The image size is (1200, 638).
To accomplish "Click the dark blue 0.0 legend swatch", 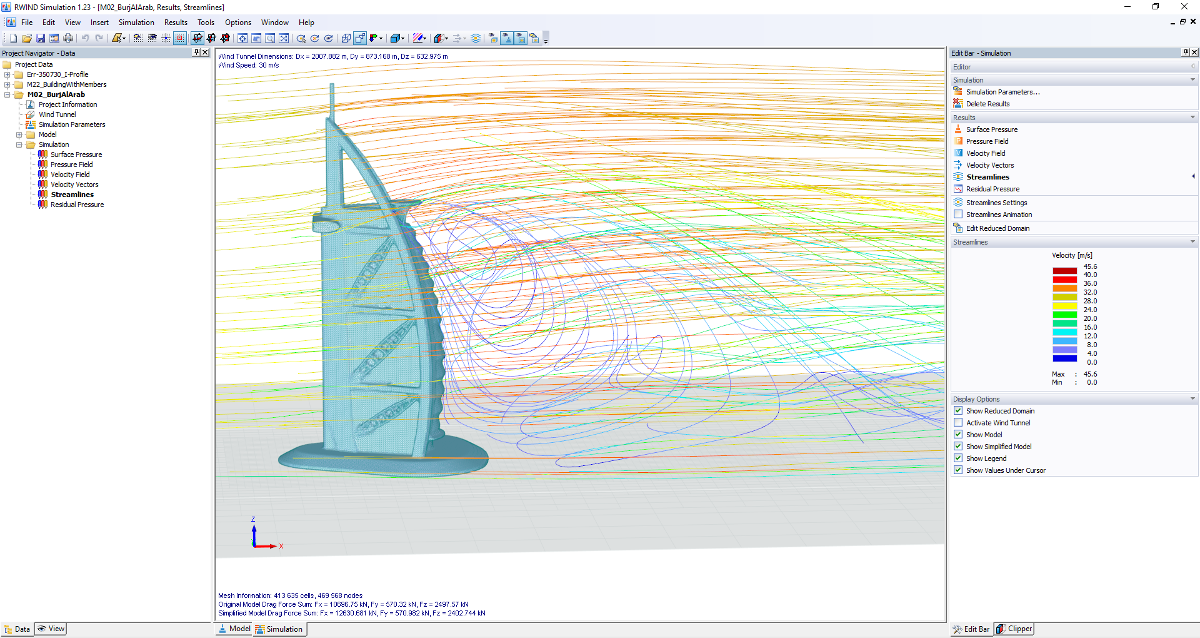I will 1064,359.
